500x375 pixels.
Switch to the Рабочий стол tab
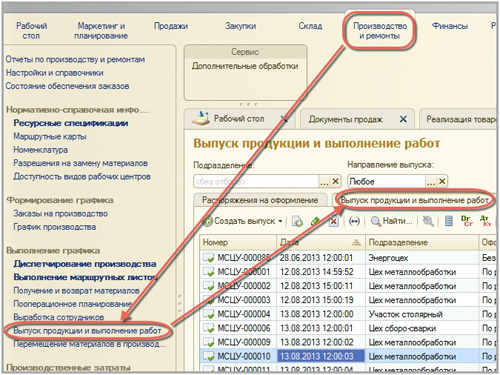click(x=238, y=119)
